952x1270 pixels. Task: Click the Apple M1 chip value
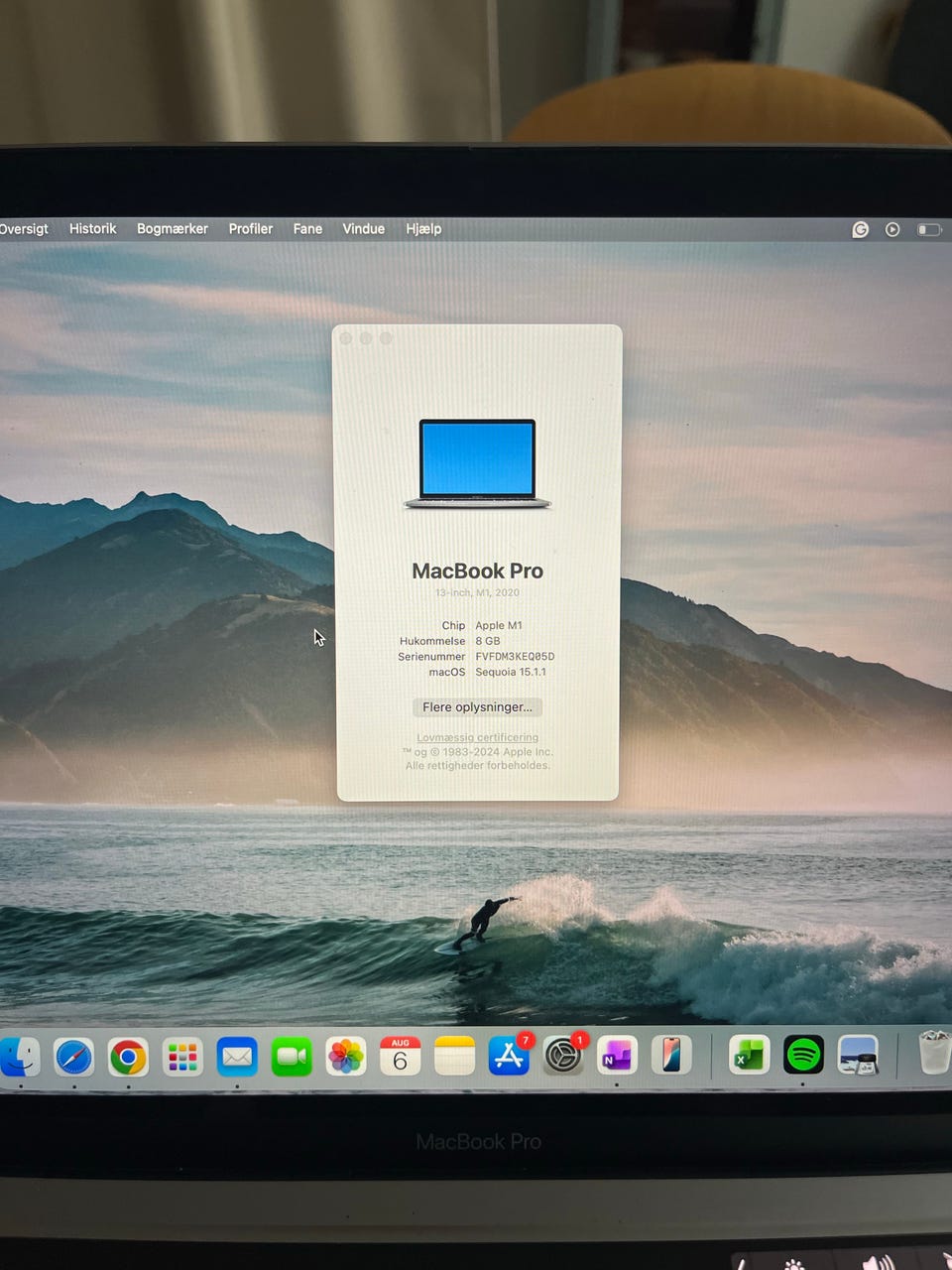(499, 626)
